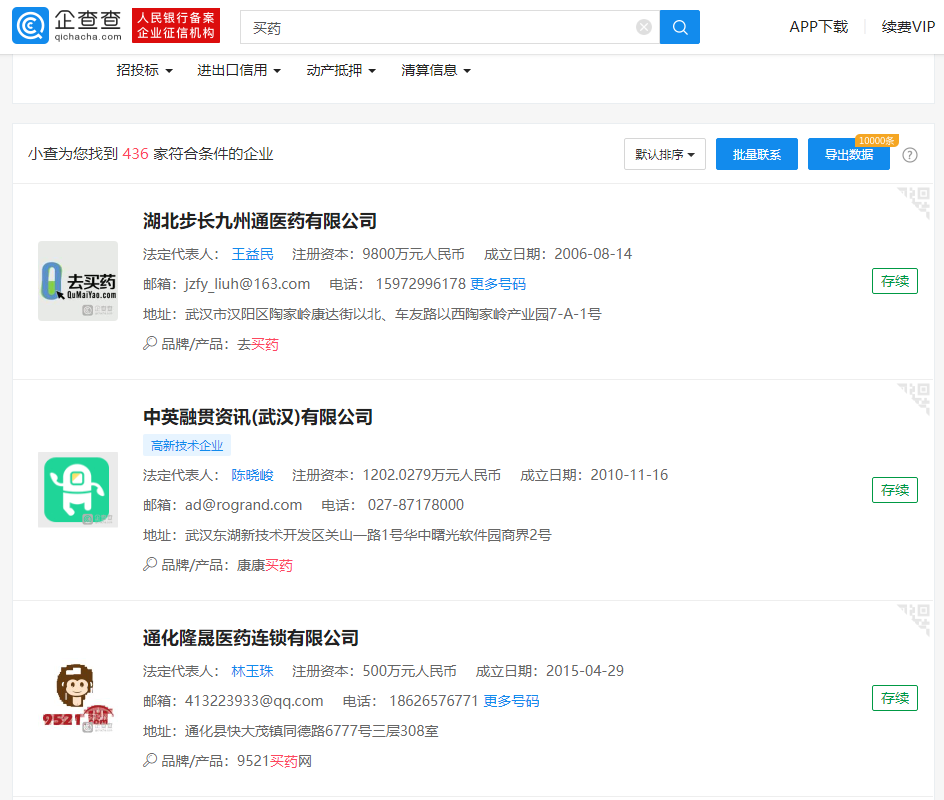Click the Qichacha logo icon
The height and width of the screenshot is (800, 944).
tap(31, 27)
